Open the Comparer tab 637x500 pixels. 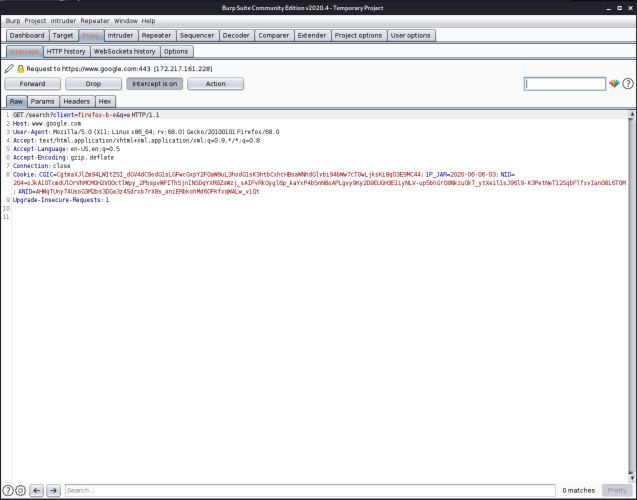pyautogui.click(x=274, y=35)
